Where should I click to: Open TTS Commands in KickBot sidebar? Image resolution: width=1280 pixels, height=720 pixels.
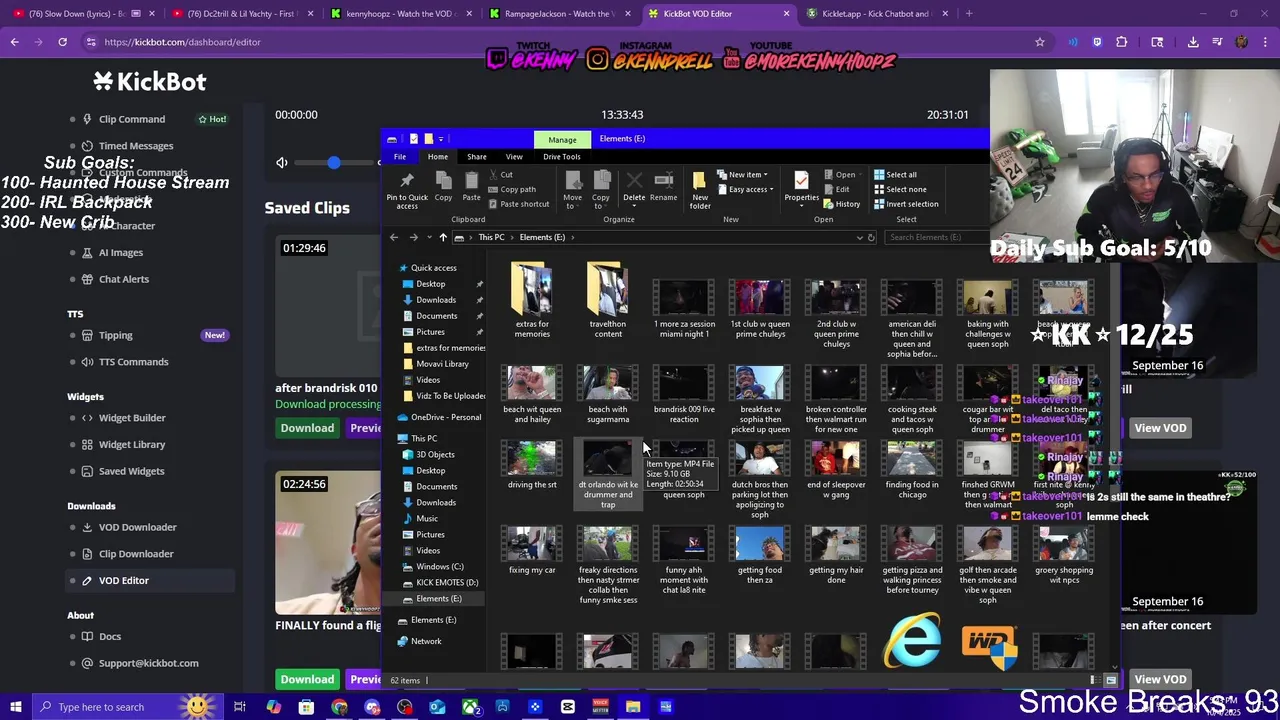133,362
